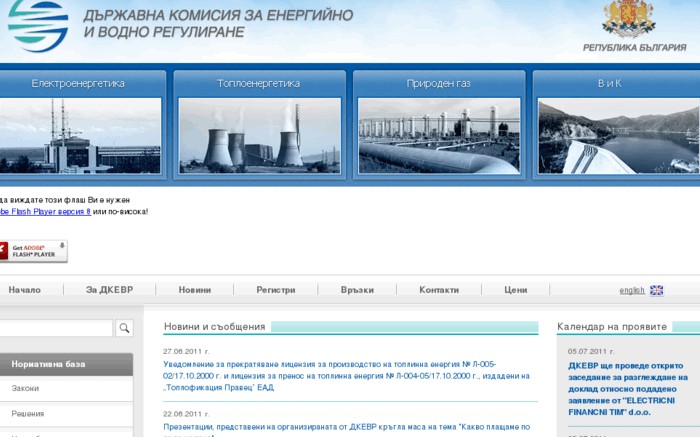Viewport: 700px width, 437px height.
Task: Click the Republic of Bulgaria coat of arms
Action: click(x=628, y=19)
